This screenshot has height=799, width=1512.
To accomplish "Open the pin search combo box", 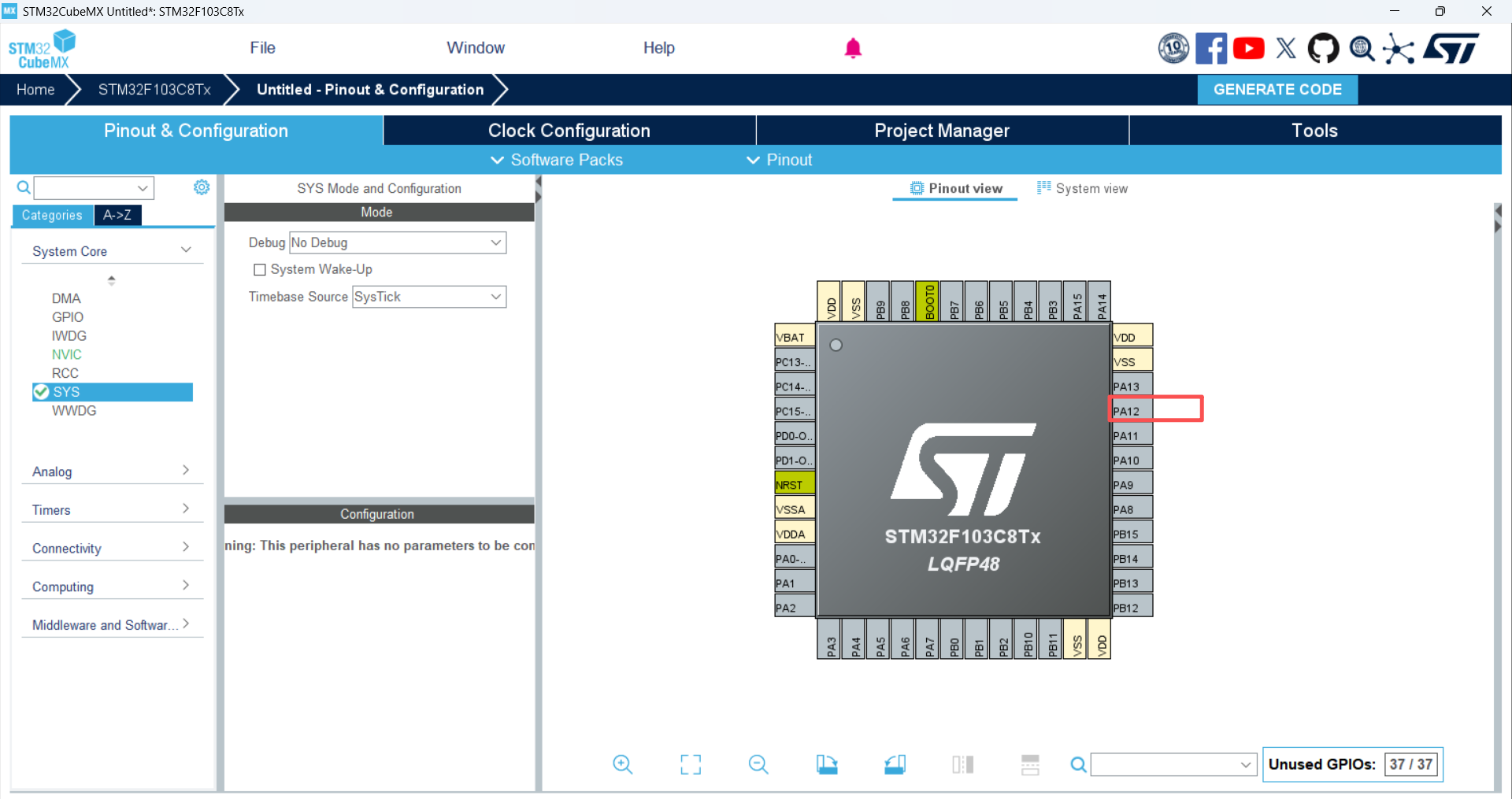I will [1173, 764].
